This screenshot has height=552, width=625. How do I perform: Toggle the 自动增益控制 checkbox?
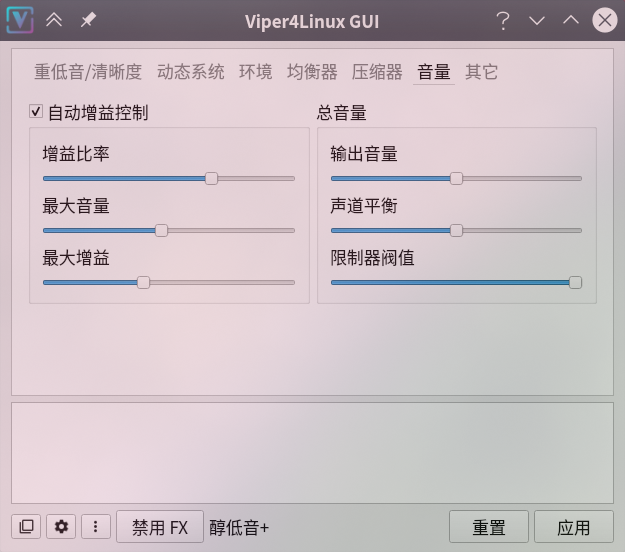coord(36,111)
